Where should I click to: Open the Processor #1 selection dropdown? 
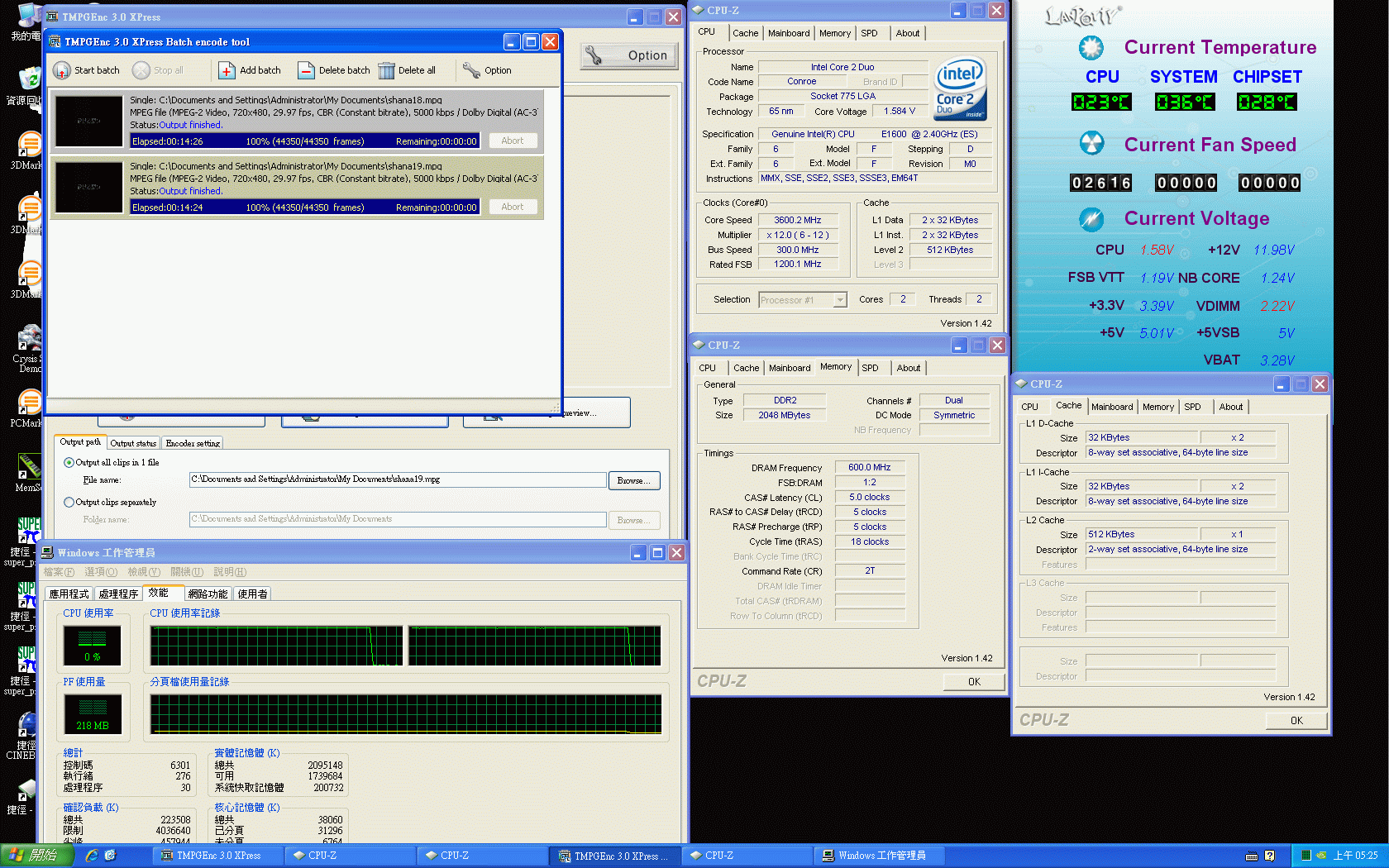click(803, 300)
